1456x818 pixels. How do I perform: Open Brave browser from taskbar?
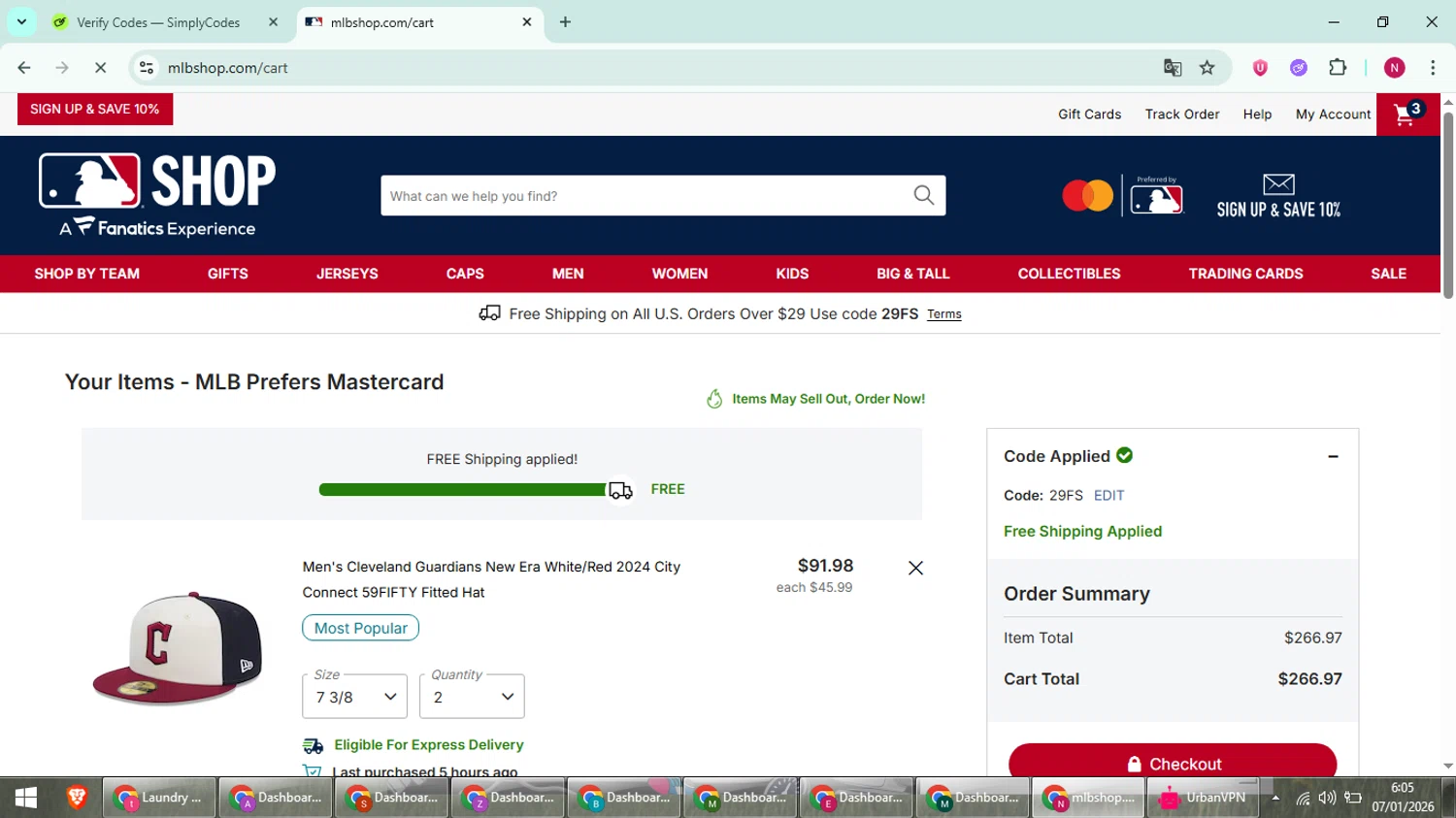coord(77,798)
